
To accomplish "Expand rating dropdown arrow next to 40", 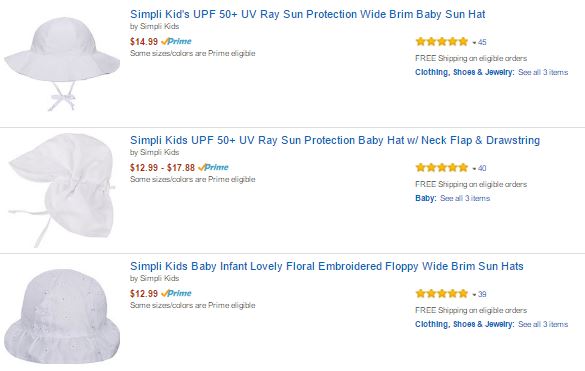I will (x=474, y=169).
